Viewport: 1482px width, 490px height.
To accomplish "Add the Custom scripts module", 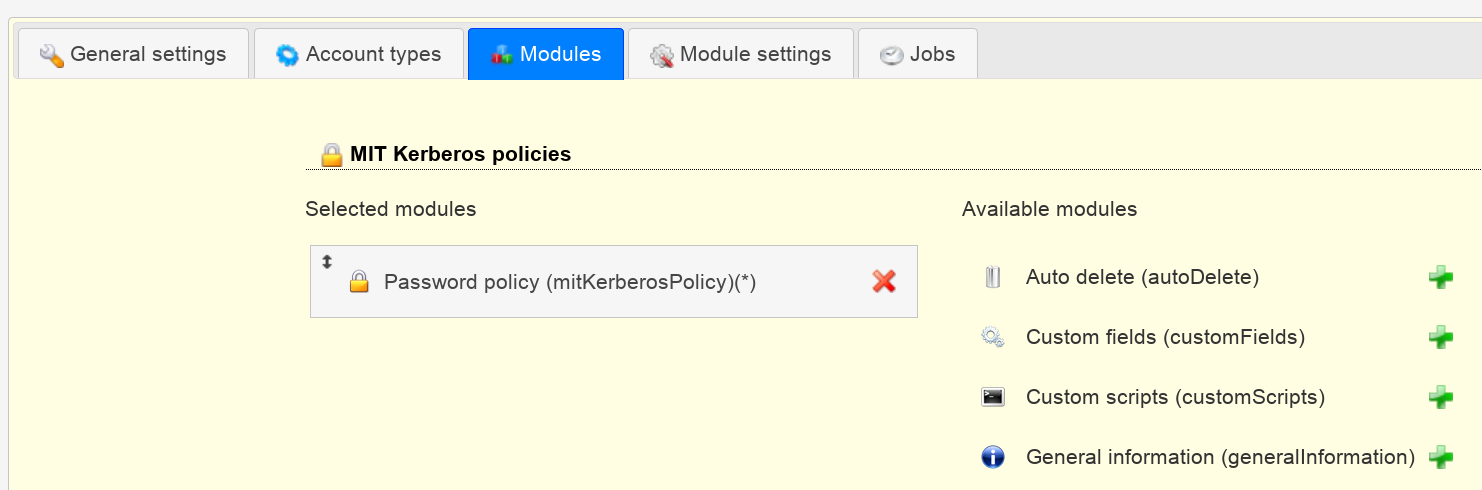I will pyautogui.click(x=1440, y=397).
